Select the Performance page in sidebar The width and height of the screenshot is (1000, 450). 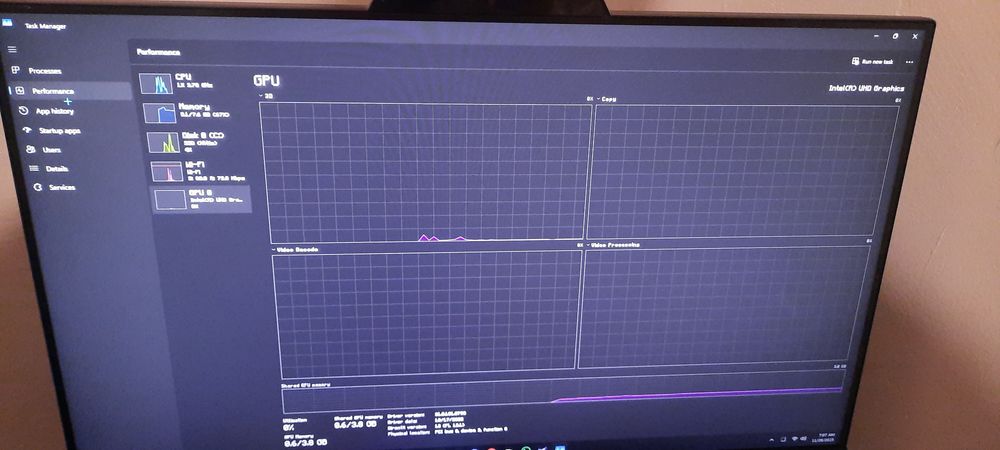pyautogui.click(x=69, y=91)
